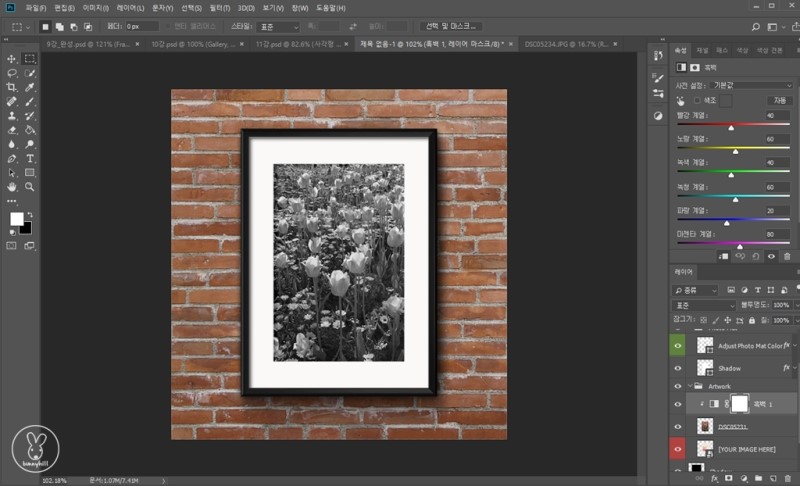Select the Move tool
The width and height of the screenshot is (800, 486).
pyautogui.click(x=12, y=59)
